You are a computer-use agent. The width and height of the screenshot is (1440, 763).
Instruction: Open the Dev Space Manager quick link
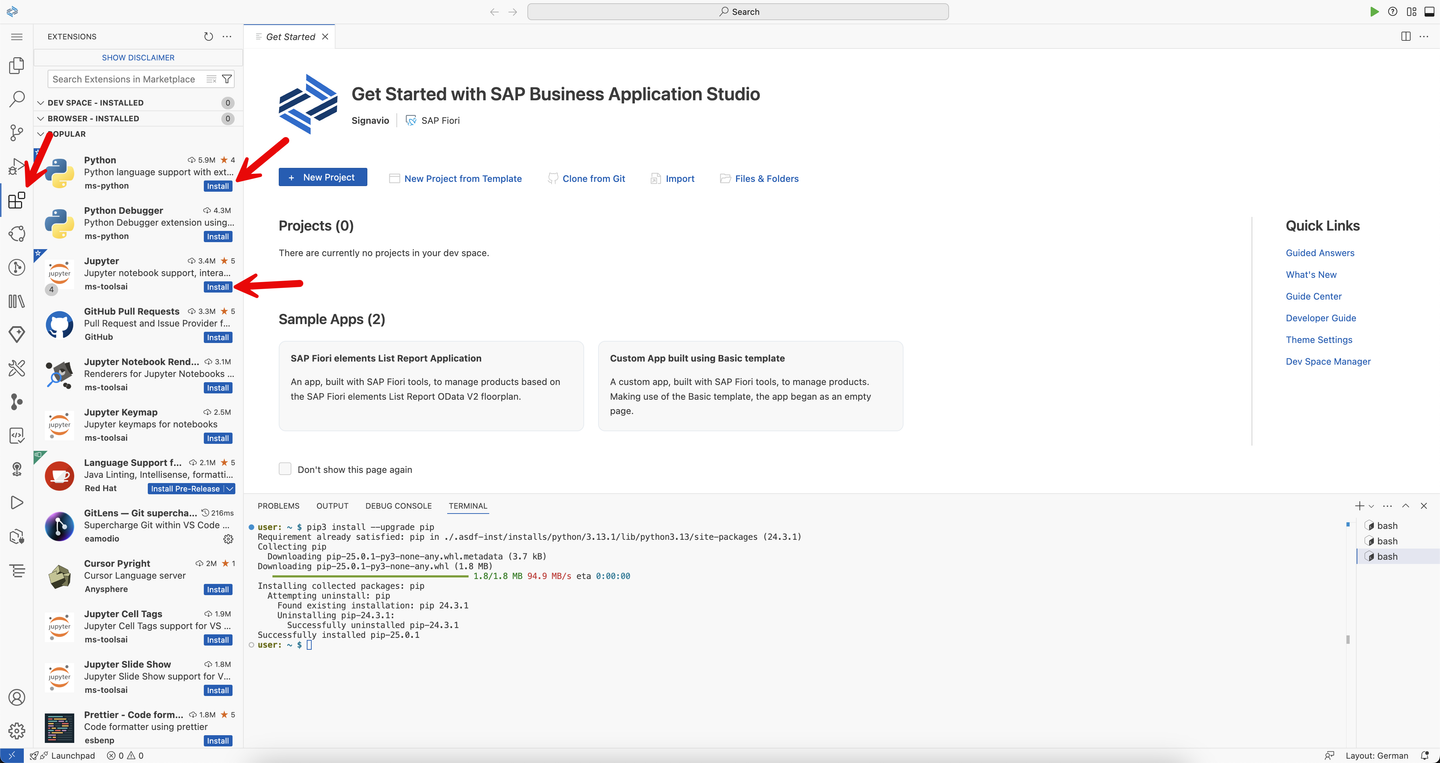tap(1328, 362)
